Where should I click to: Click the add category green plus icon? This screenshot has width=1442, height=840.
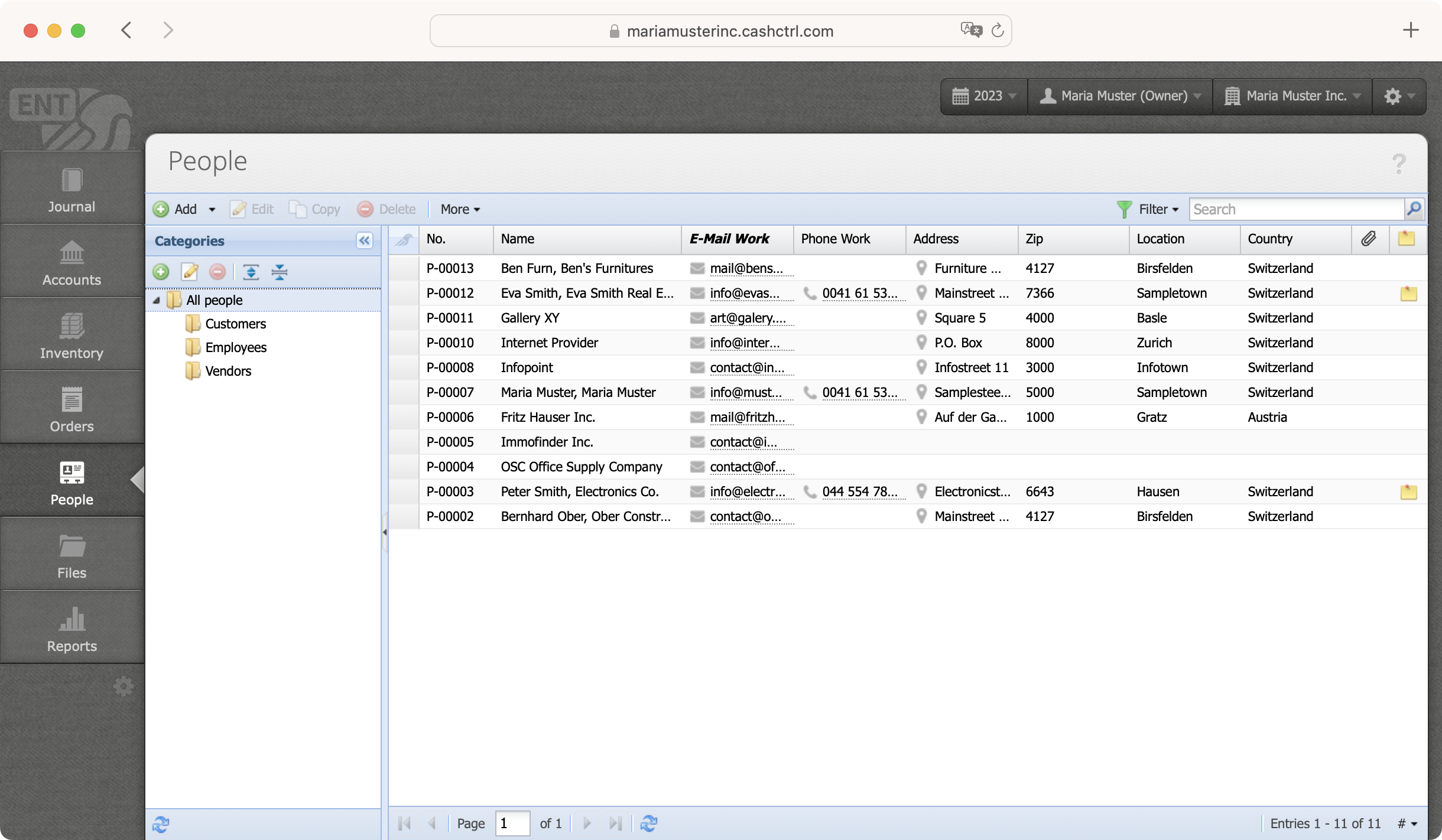161,272
